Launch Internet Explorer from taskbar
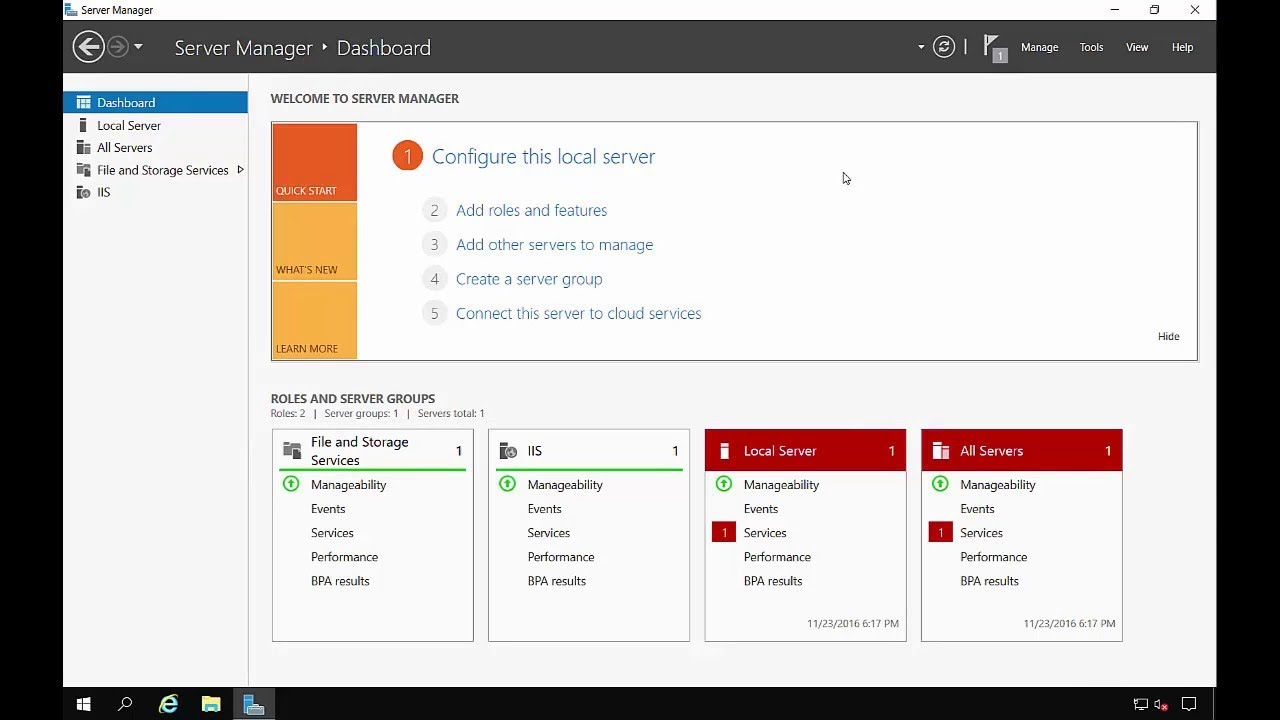 tap(168, 704)
